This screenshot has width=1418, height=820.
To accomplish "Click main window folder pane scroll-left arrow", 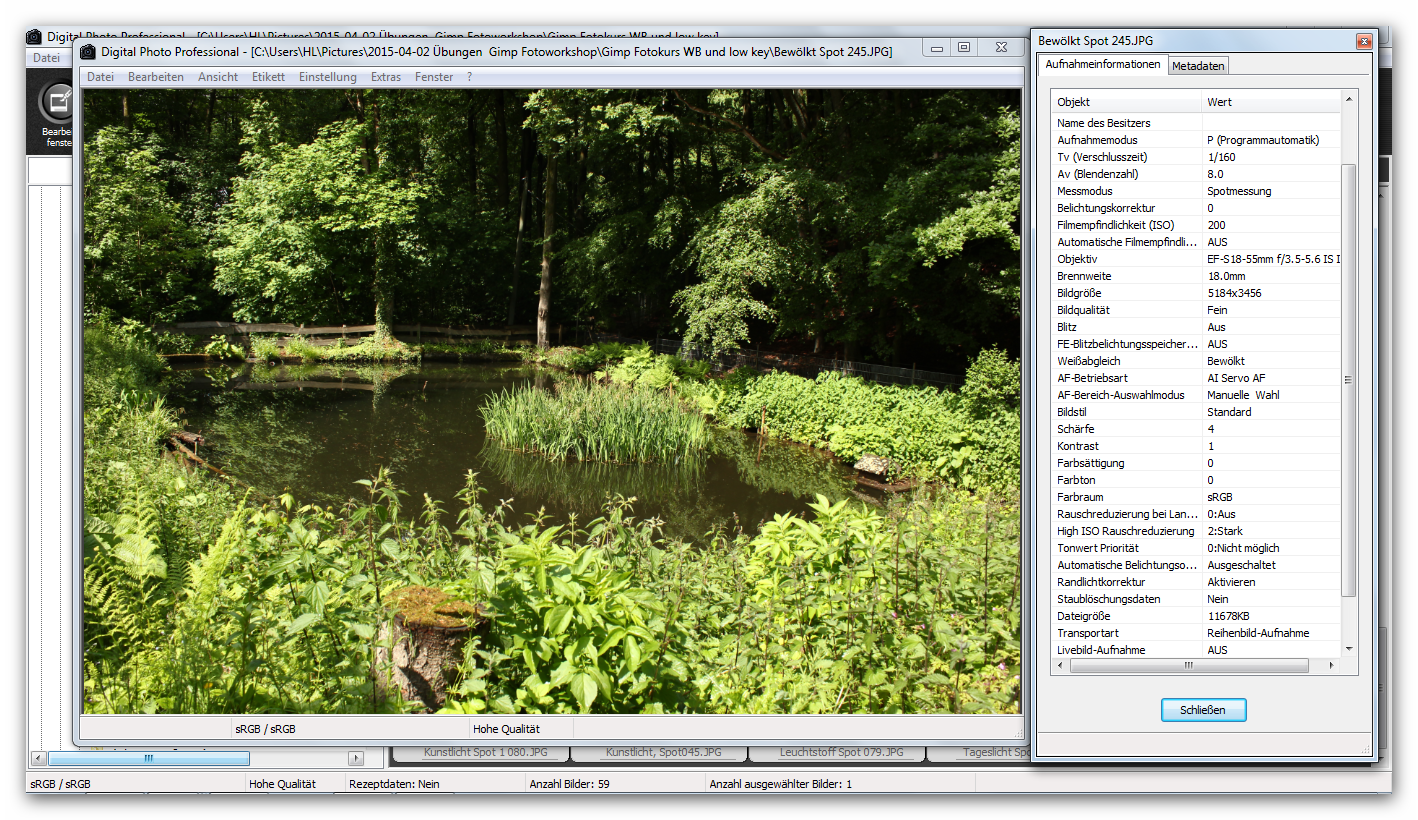I will click(39, 759).
